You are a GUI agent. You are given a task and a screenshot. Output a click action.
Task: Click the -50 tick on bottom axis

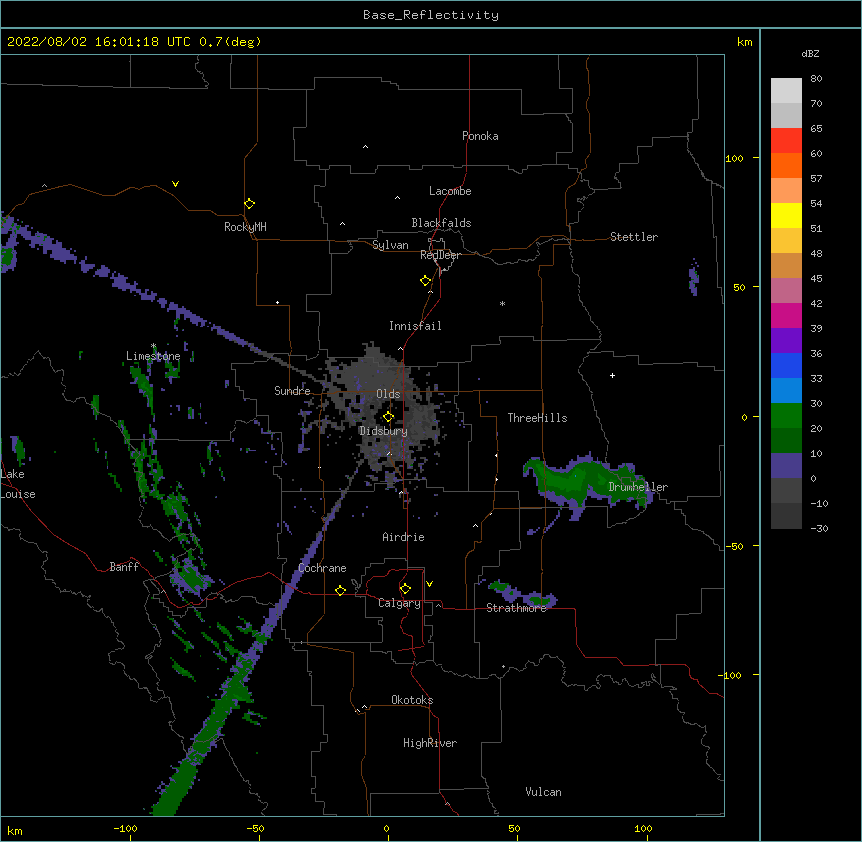pyautogui.click(x=255, y=829)
